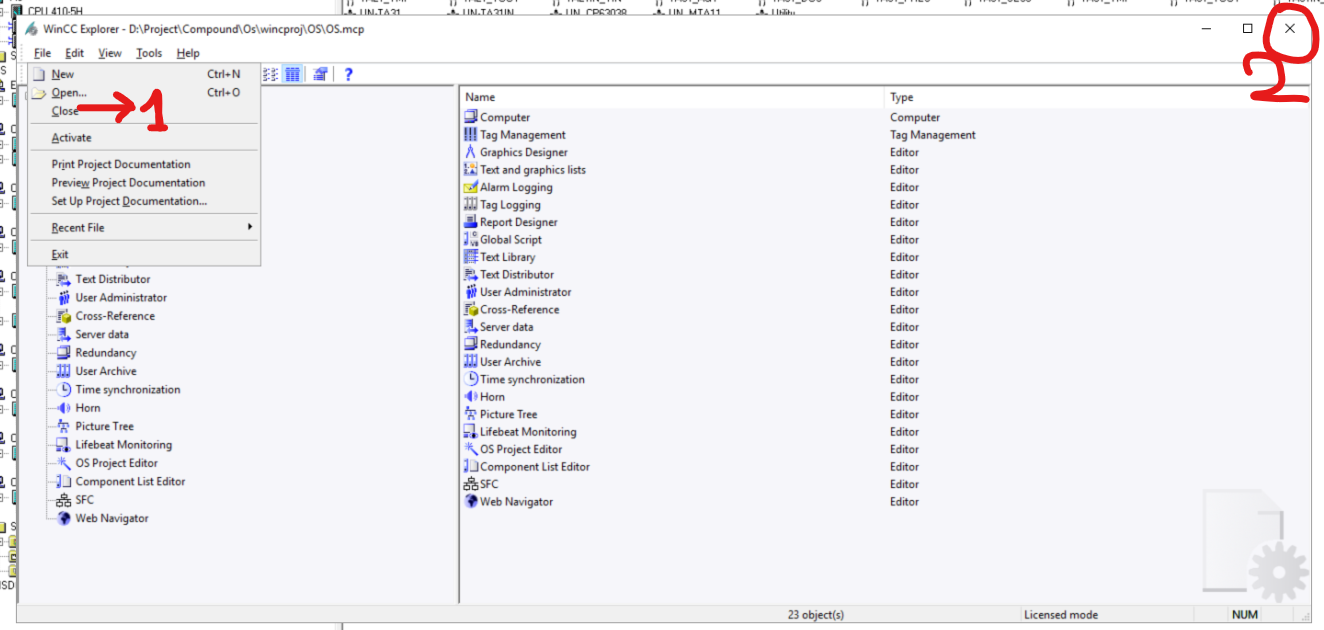Choose Close from the File menu
The width and height of the screenshot is (1324, 630).
coord(65,111)
